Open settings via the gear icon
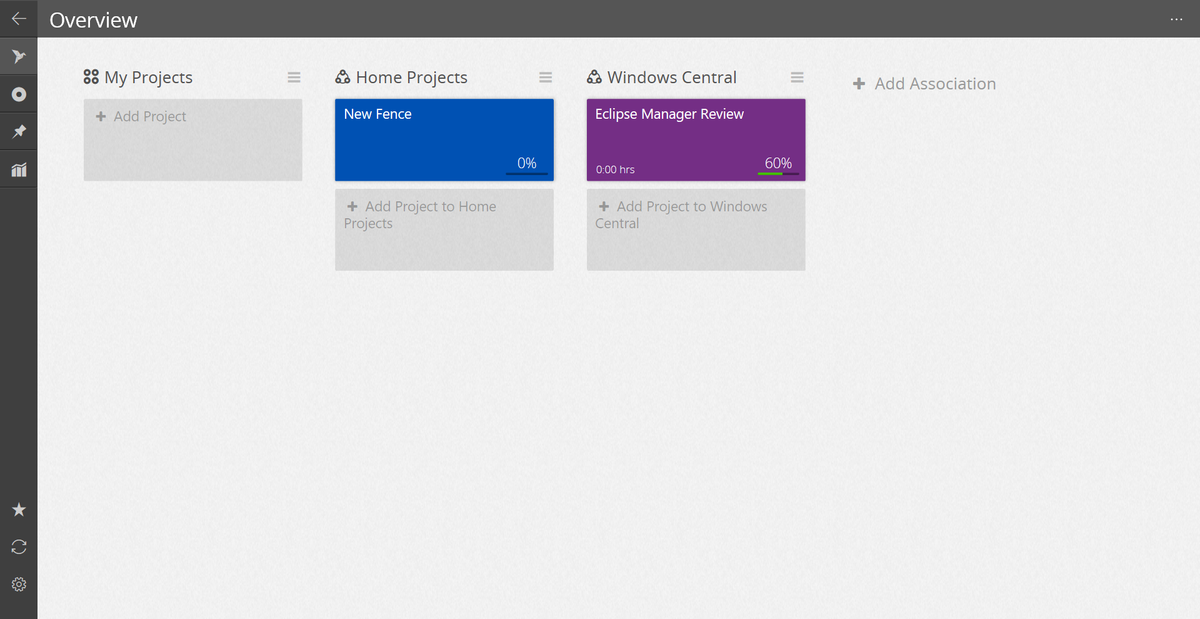 point(18,584)
